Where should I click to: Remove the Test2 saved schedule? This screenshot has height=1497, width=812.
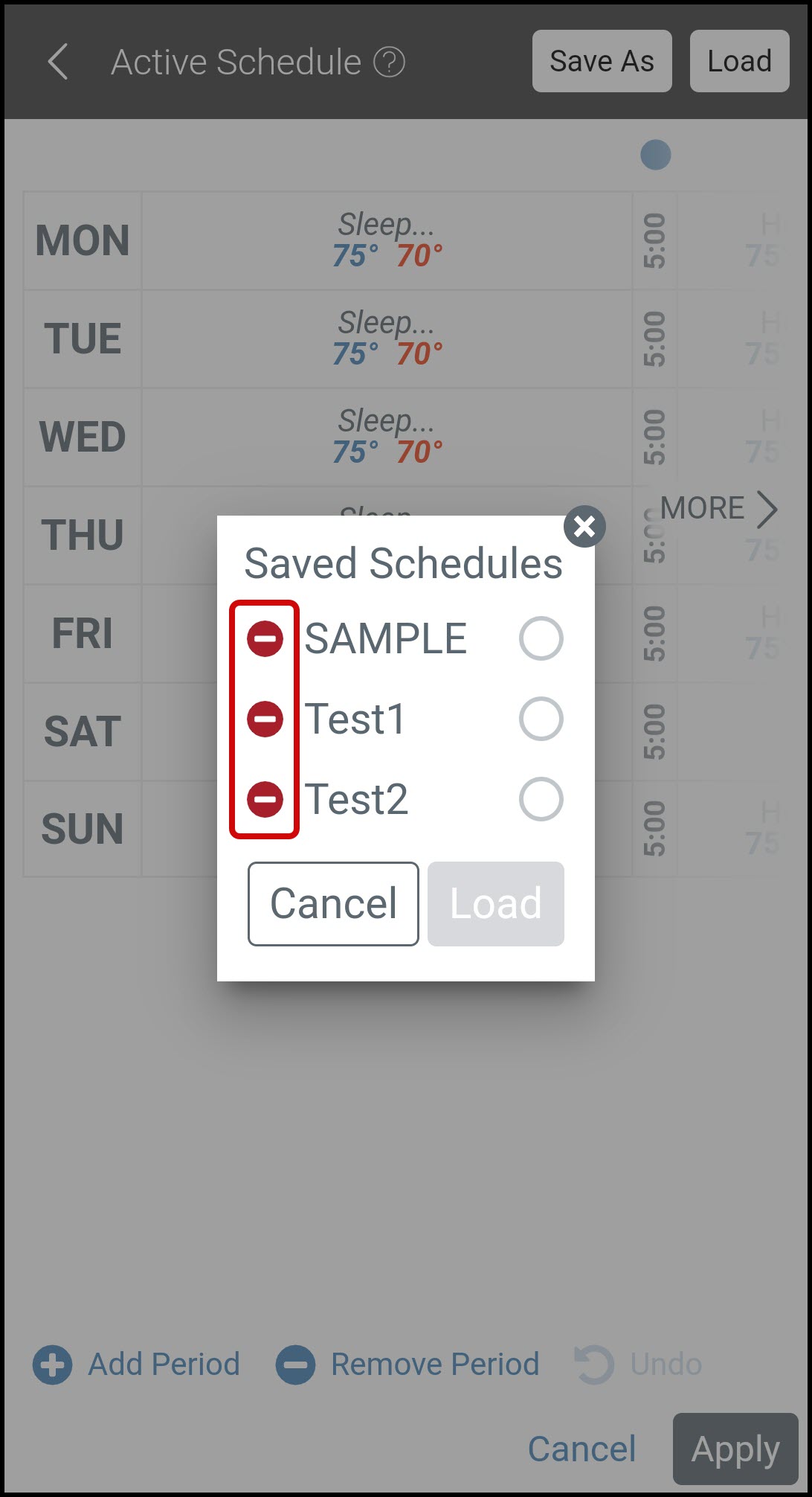point(265,800)
